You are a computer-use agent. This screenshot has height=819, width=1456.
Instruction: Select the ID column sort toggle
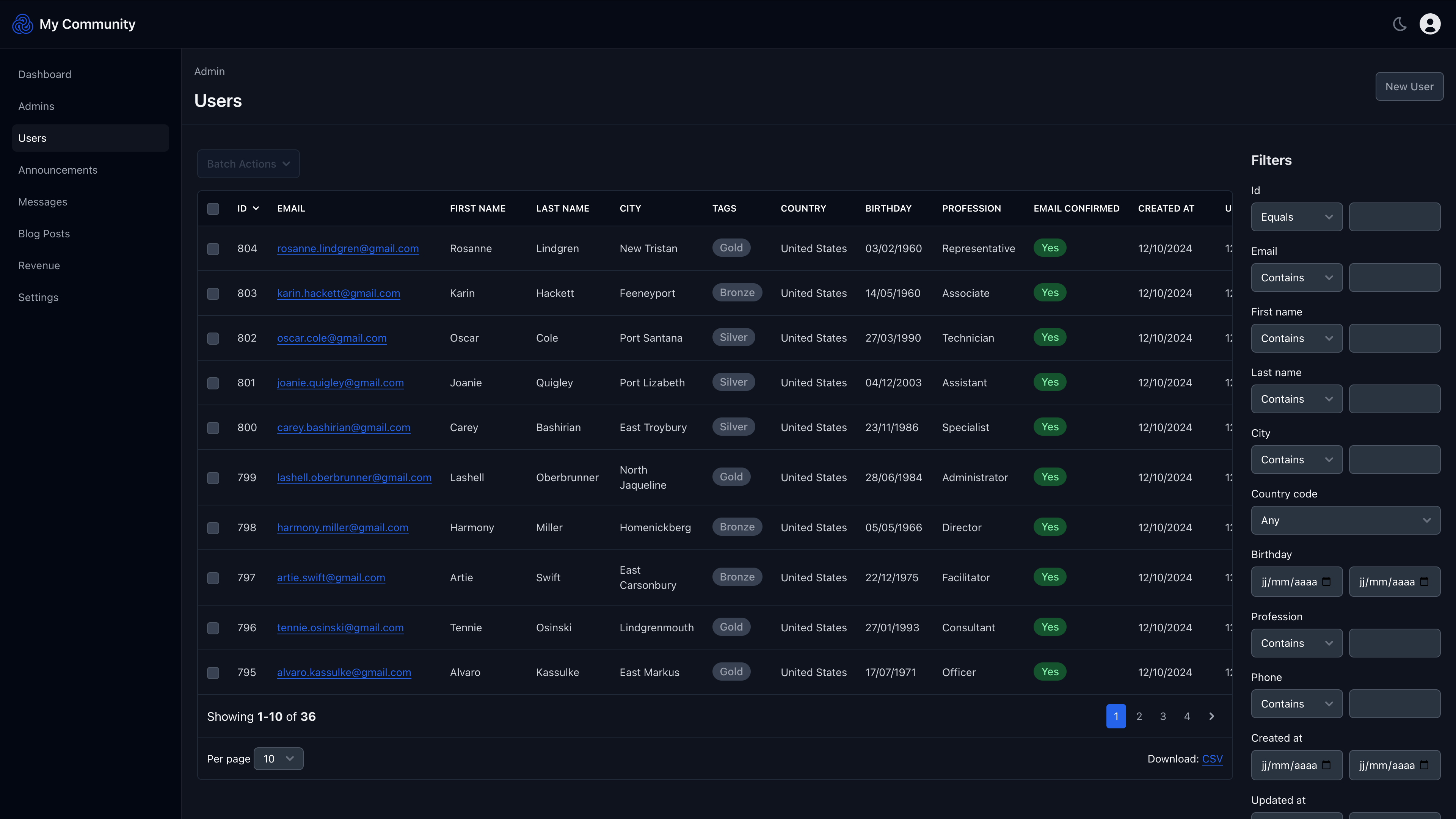pyautogui.click(x=247, y=209)
